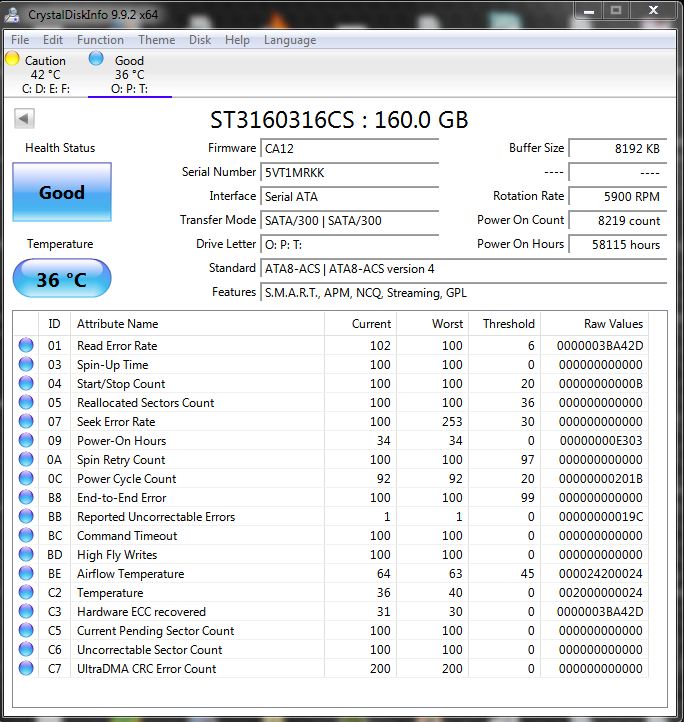This screenshot has height=722, width=684.
Task: Click the Interface field Serial ATA
Action: (x=349, y=196)
